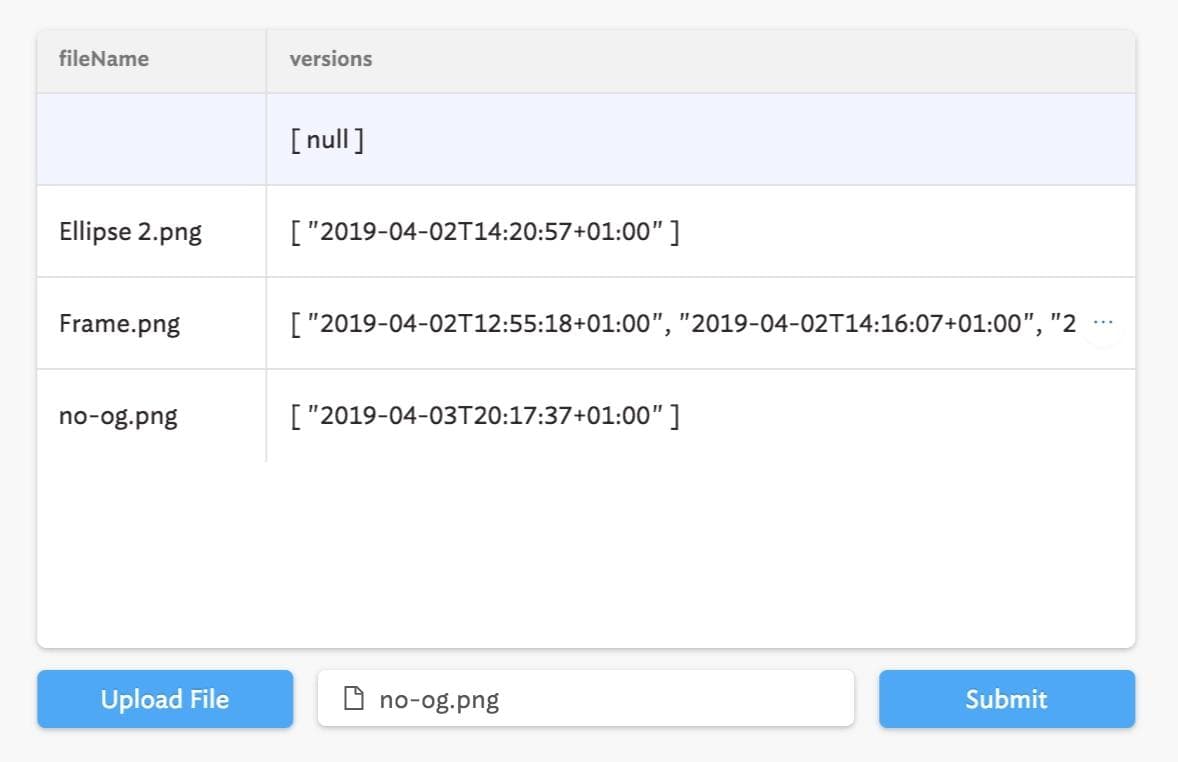Screen dimensions: 1178x762
Task: Click the [ null ] versions cell
Action: pos(327,140)
